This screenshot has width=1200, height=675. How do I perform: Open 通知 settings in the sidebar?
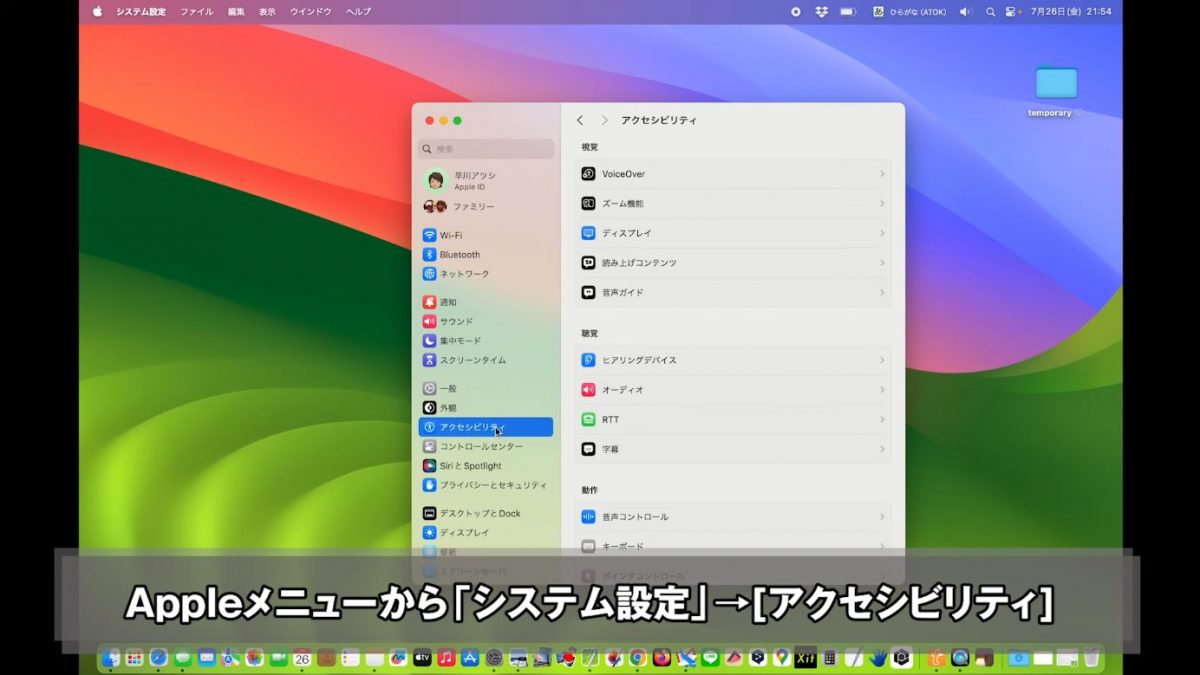486,302
